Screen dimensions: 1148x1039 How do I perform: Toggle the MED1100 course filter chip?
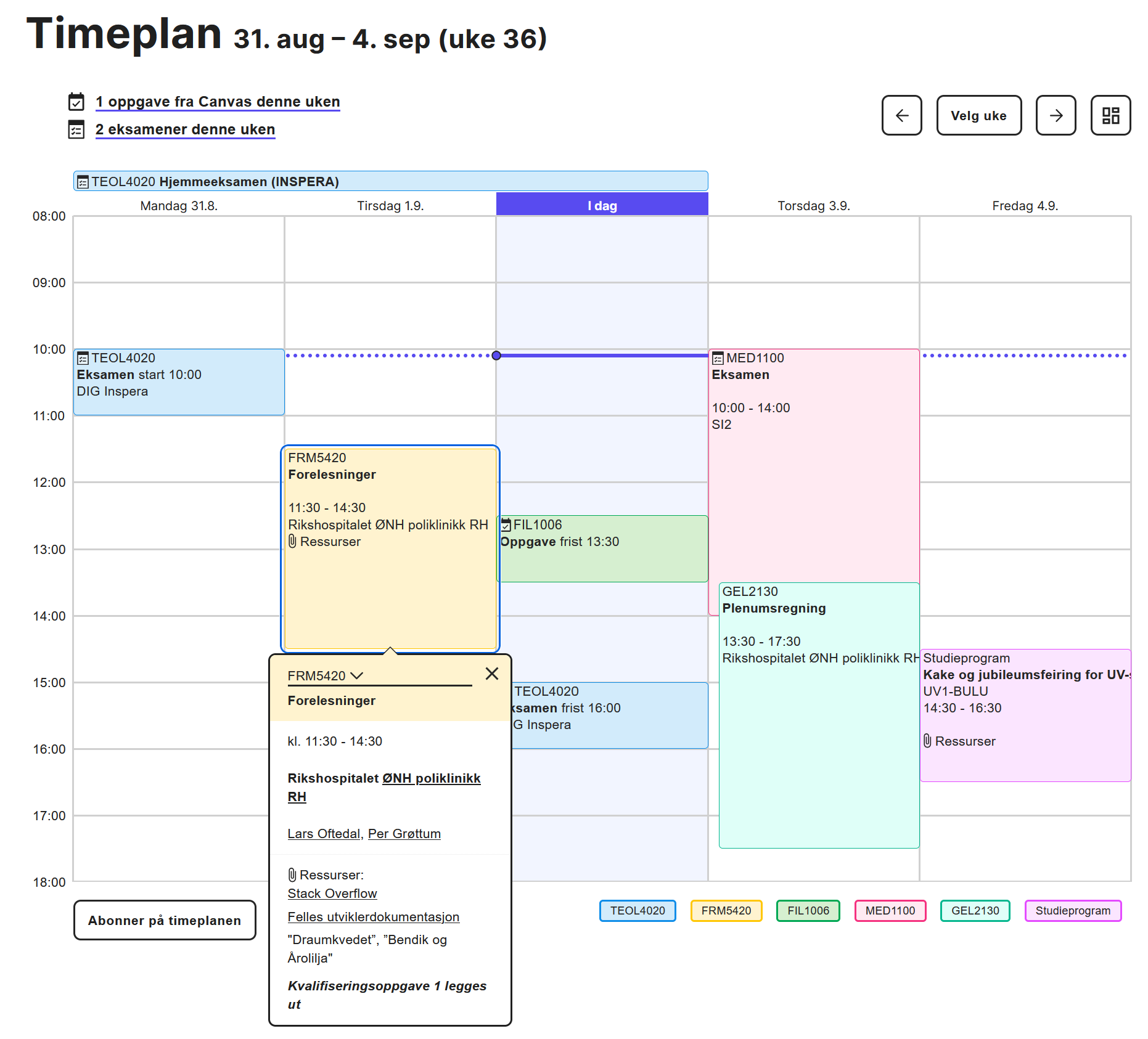(890, 911)
